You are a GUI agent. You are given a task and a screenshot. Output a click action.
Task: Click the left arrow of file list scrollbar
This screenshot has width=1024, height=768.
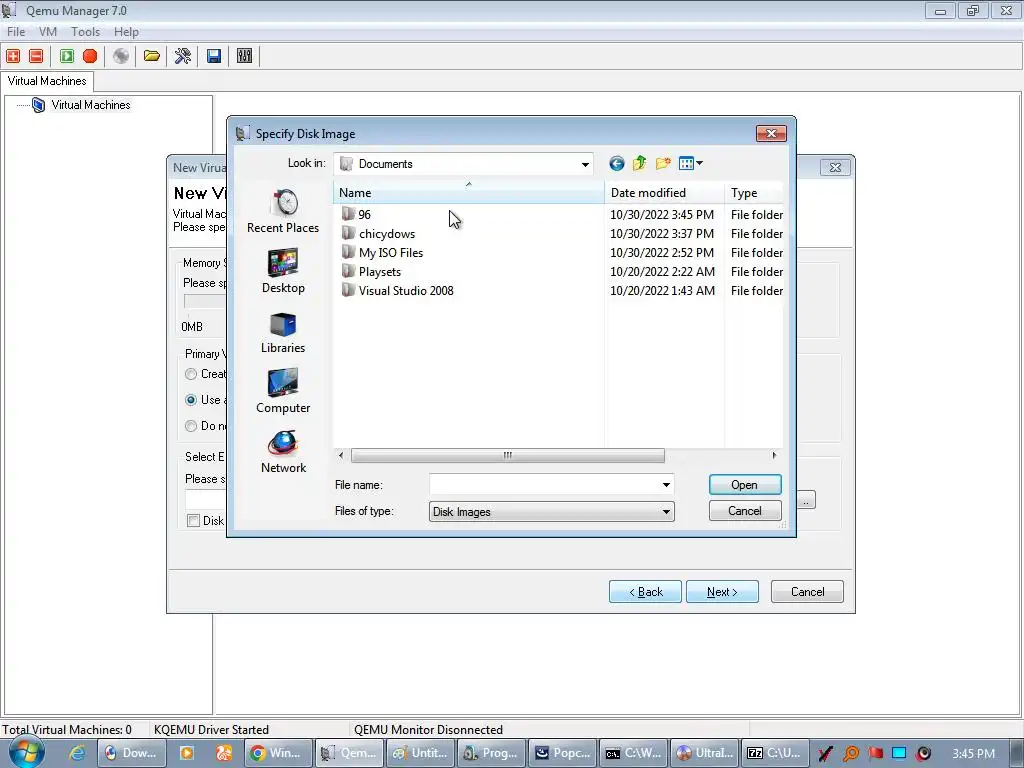tap(341, 455)
